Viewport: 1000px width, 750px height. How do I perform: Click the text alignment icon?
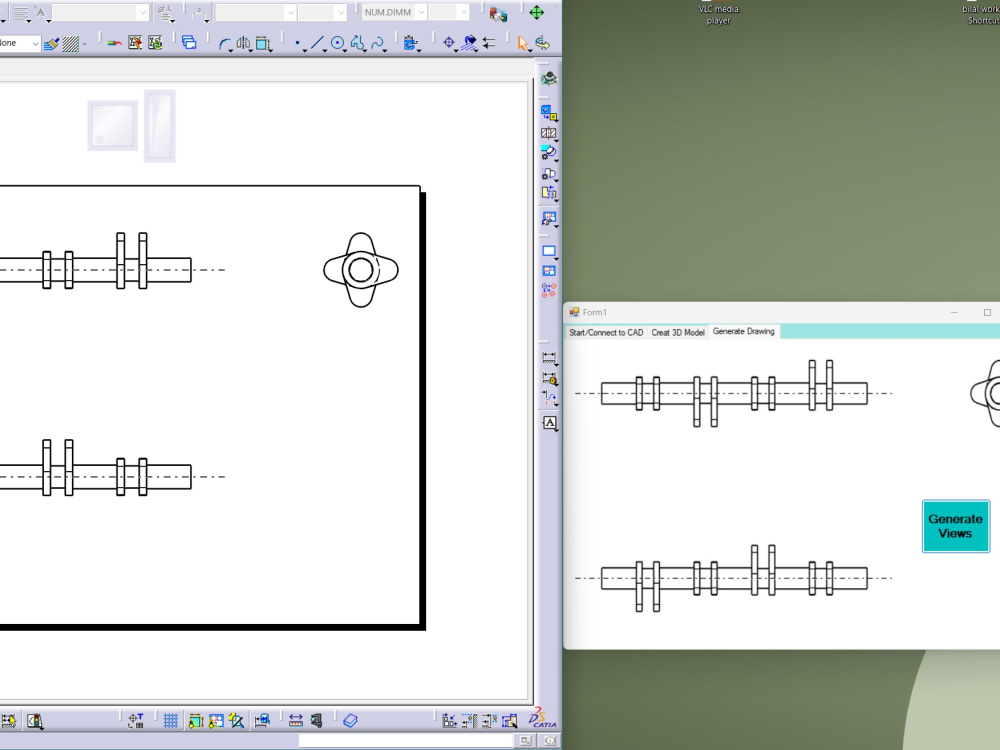pos(21,12)
